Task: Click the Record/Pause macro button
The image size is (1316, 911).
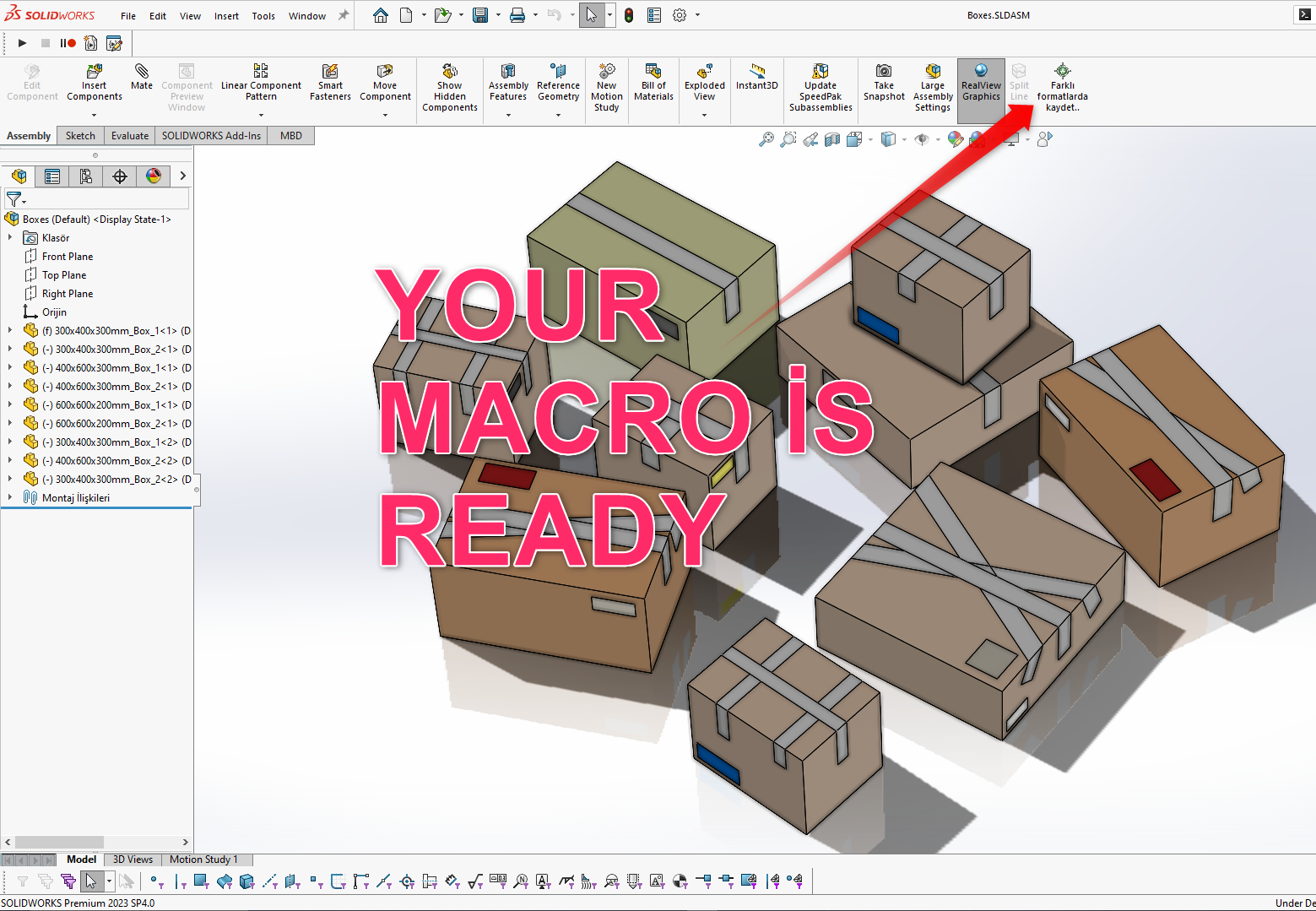Action: click(68, 43)
